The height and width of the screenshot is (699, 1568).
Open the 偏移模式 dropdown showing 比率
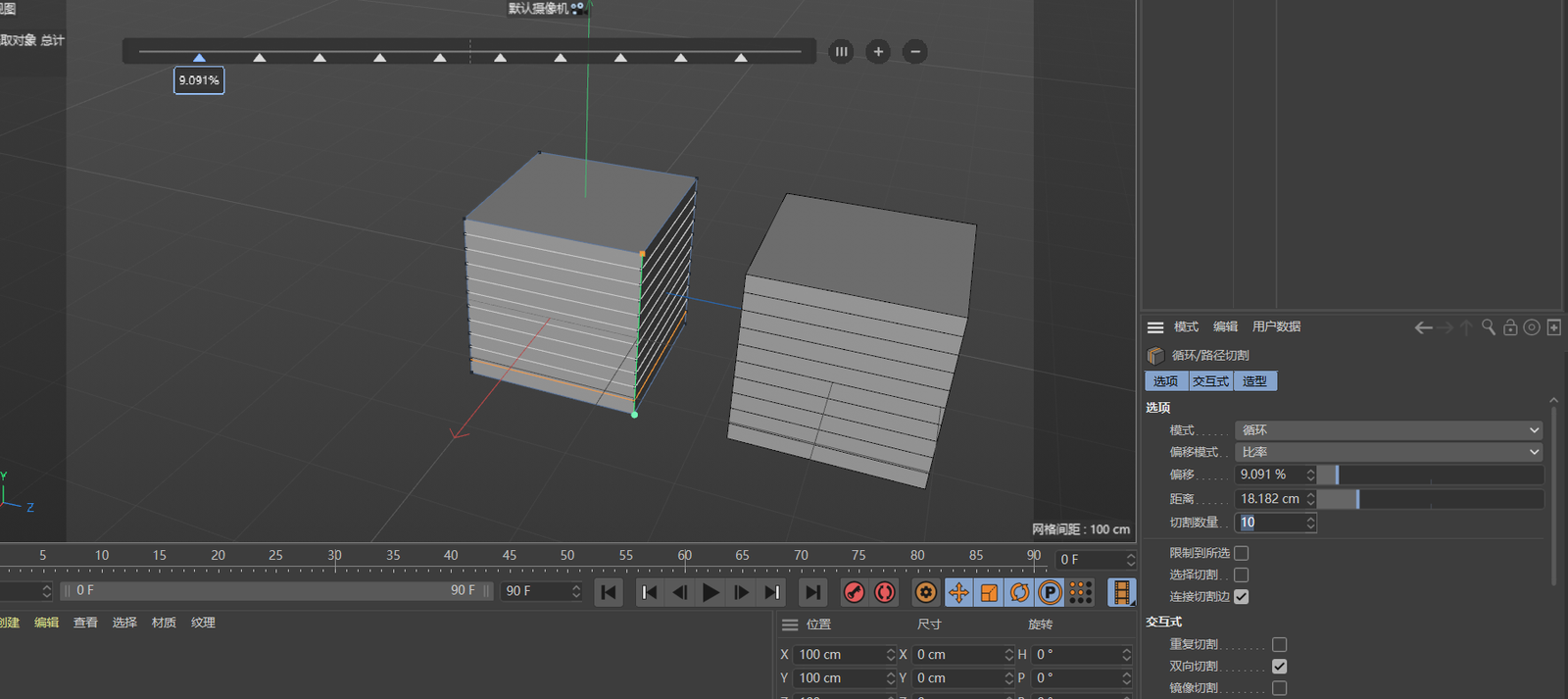1388,452
